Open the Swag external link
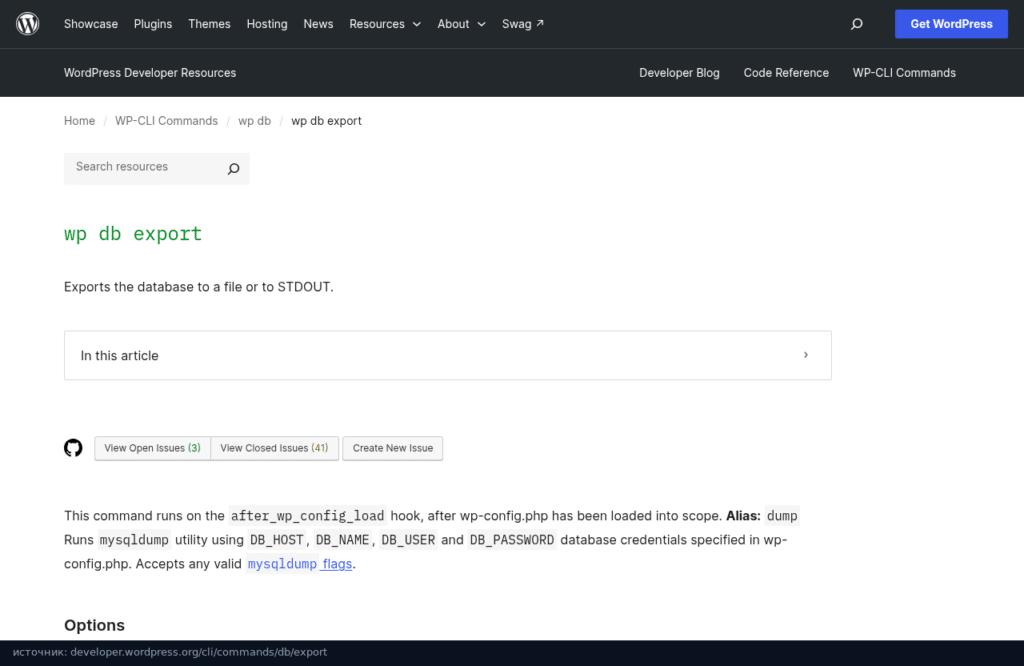The image size is (1024, 666). pyautogui.click(x=522, y=24)
